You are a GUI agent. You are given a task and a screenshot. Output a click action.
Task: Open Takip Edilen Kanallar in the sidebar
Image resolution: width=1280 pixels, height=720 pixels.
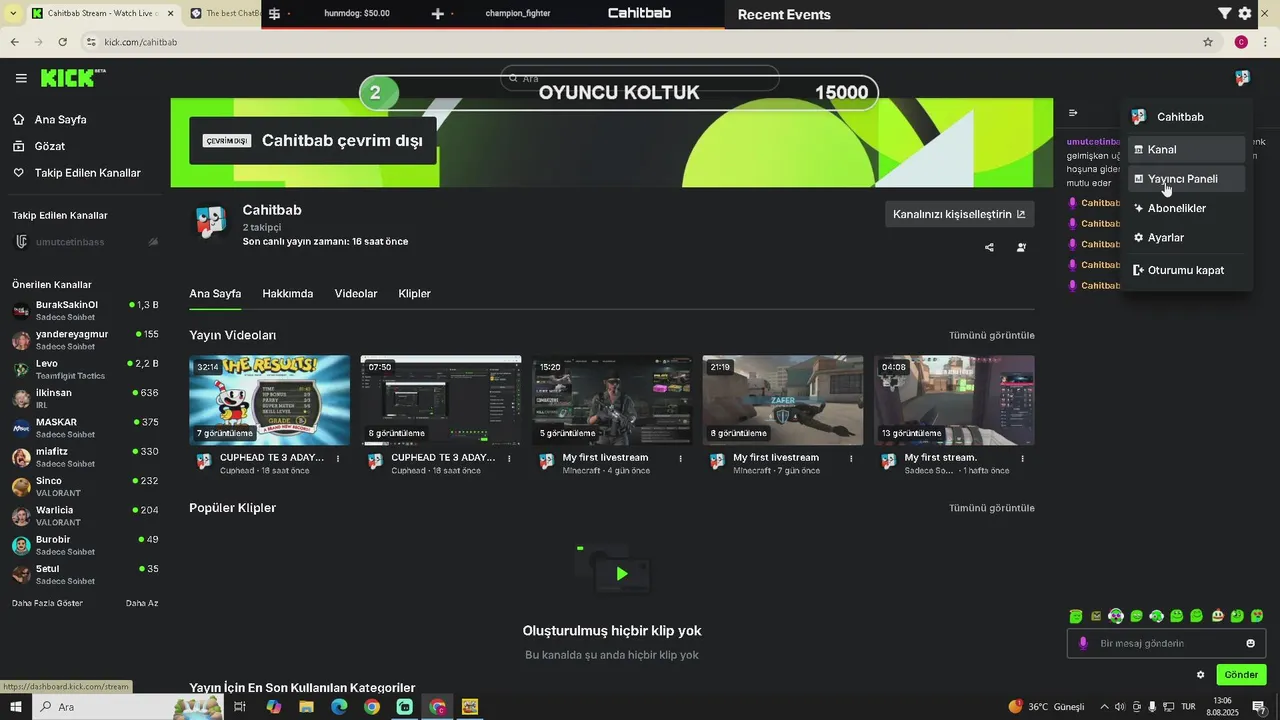tap(76, 173)
